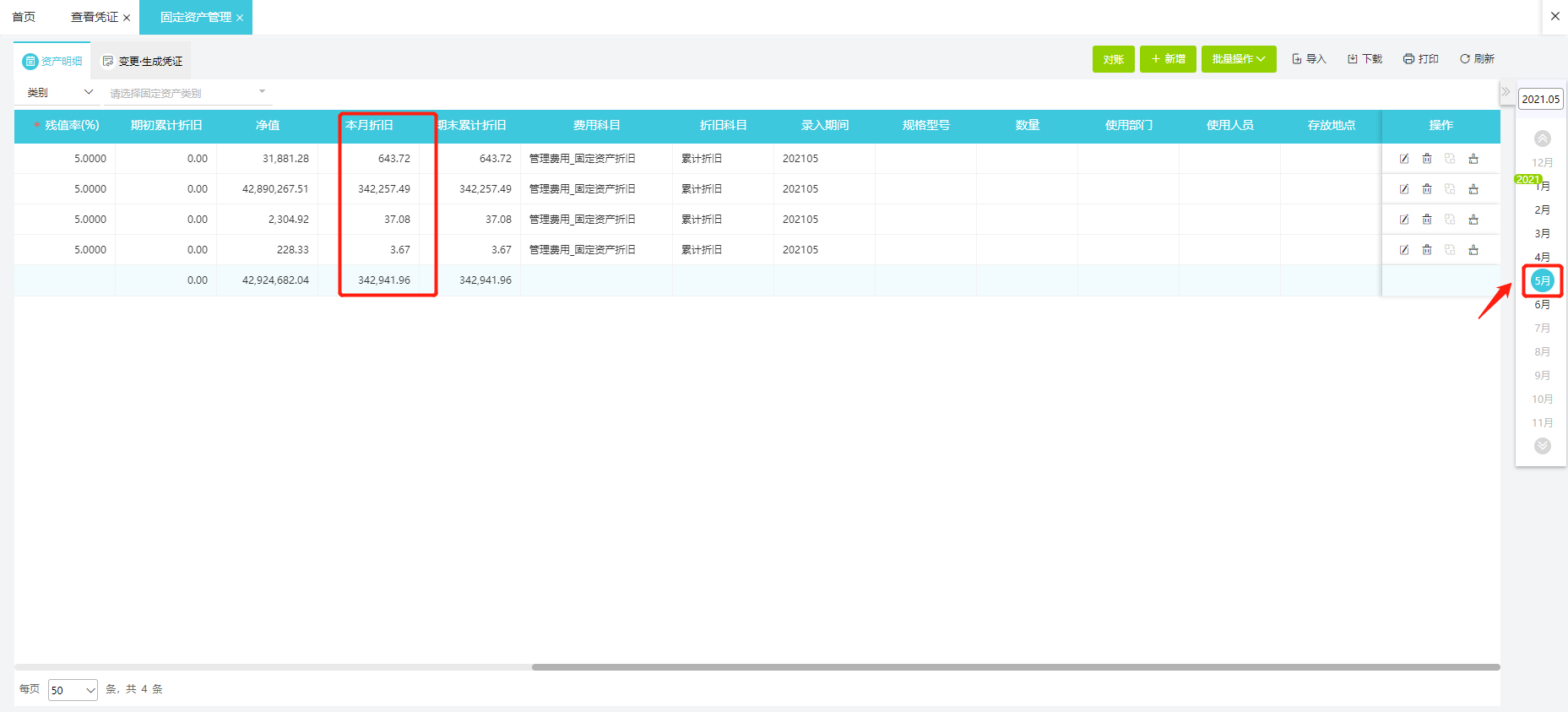This screenshot has width=1568, height=712.
Task: Click the 残值率(%) column header
Action: pos(65,126)
